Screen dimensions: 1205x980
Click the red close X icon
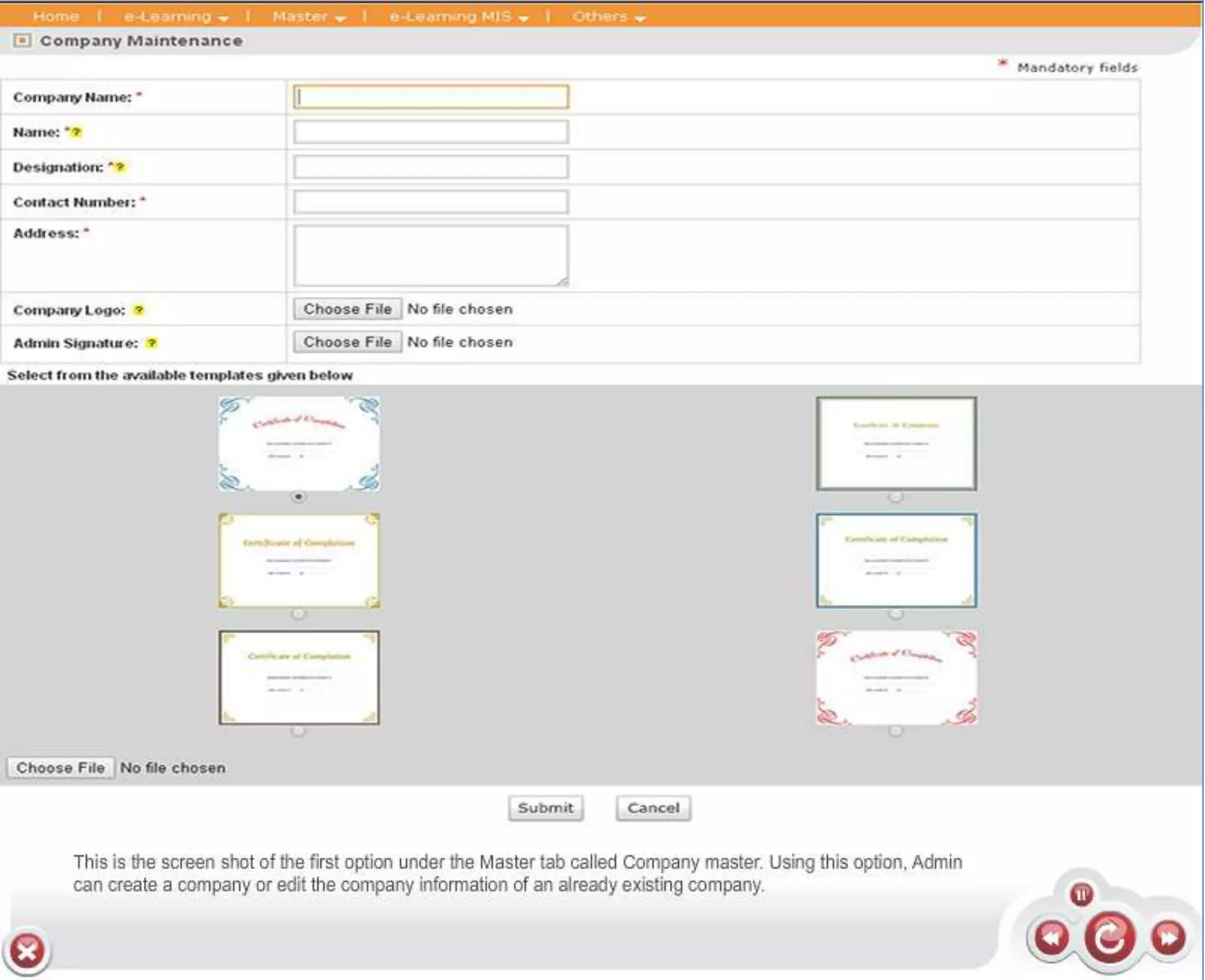pyautogui.click(x=26, y=950)
